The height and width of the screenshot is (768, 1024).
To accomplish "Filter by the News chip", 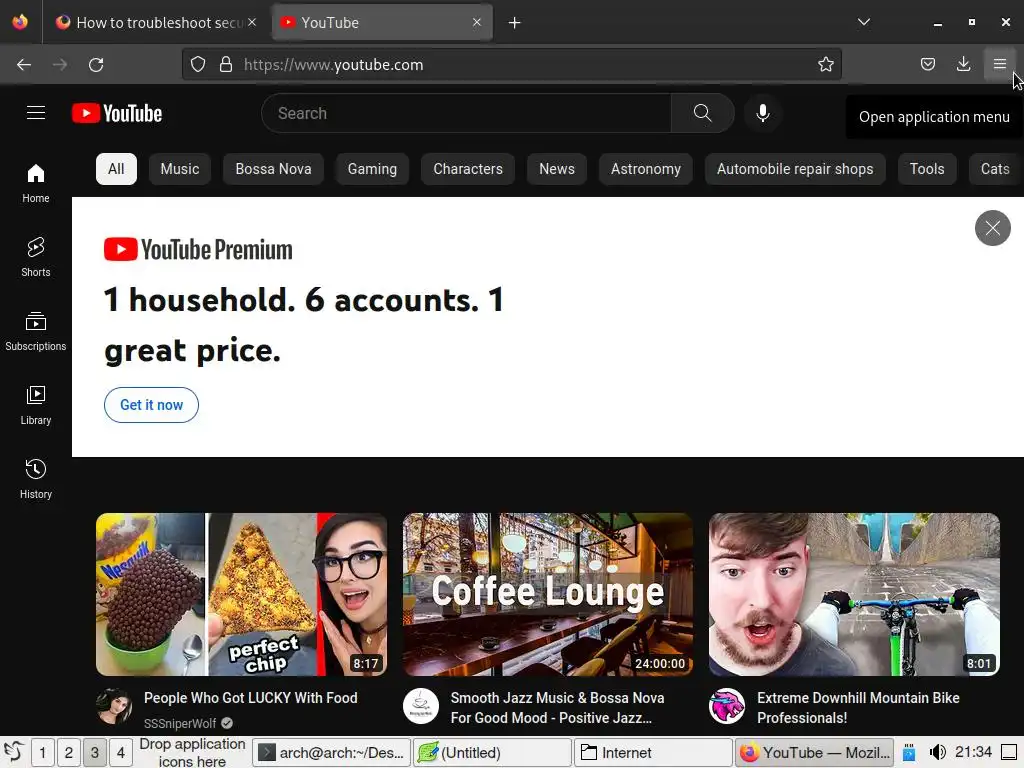I will tap(556, 169).
